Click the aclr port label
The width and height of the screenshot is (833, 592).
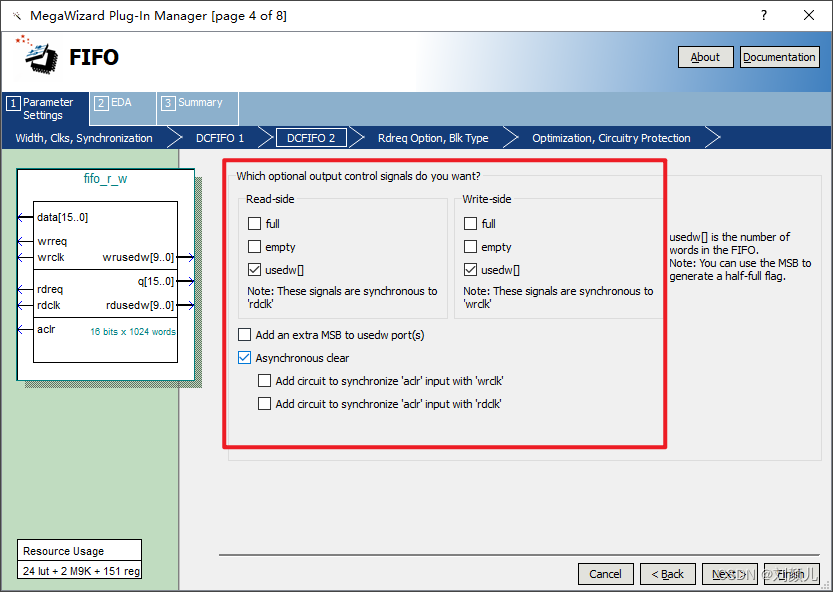pyautogui.click(x=46, y=329)
